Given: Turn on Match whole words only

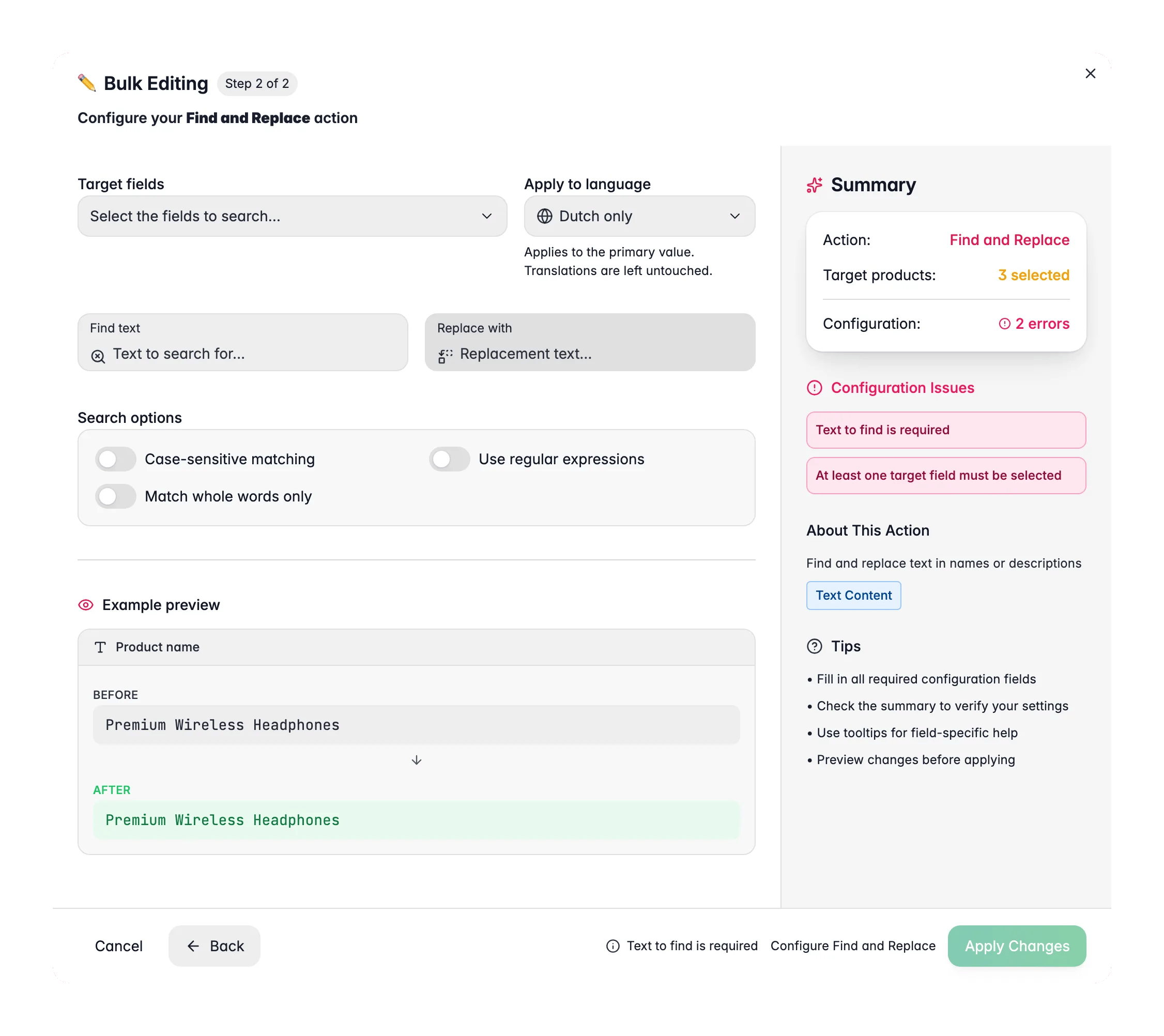Looking at the screenshot, I should pos(116,497).
